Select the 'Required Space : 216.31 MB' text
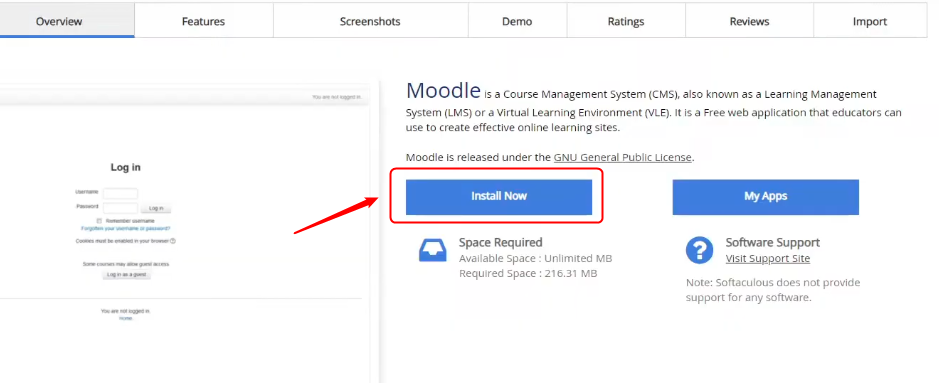939x383 pixels. coord(528,273)
